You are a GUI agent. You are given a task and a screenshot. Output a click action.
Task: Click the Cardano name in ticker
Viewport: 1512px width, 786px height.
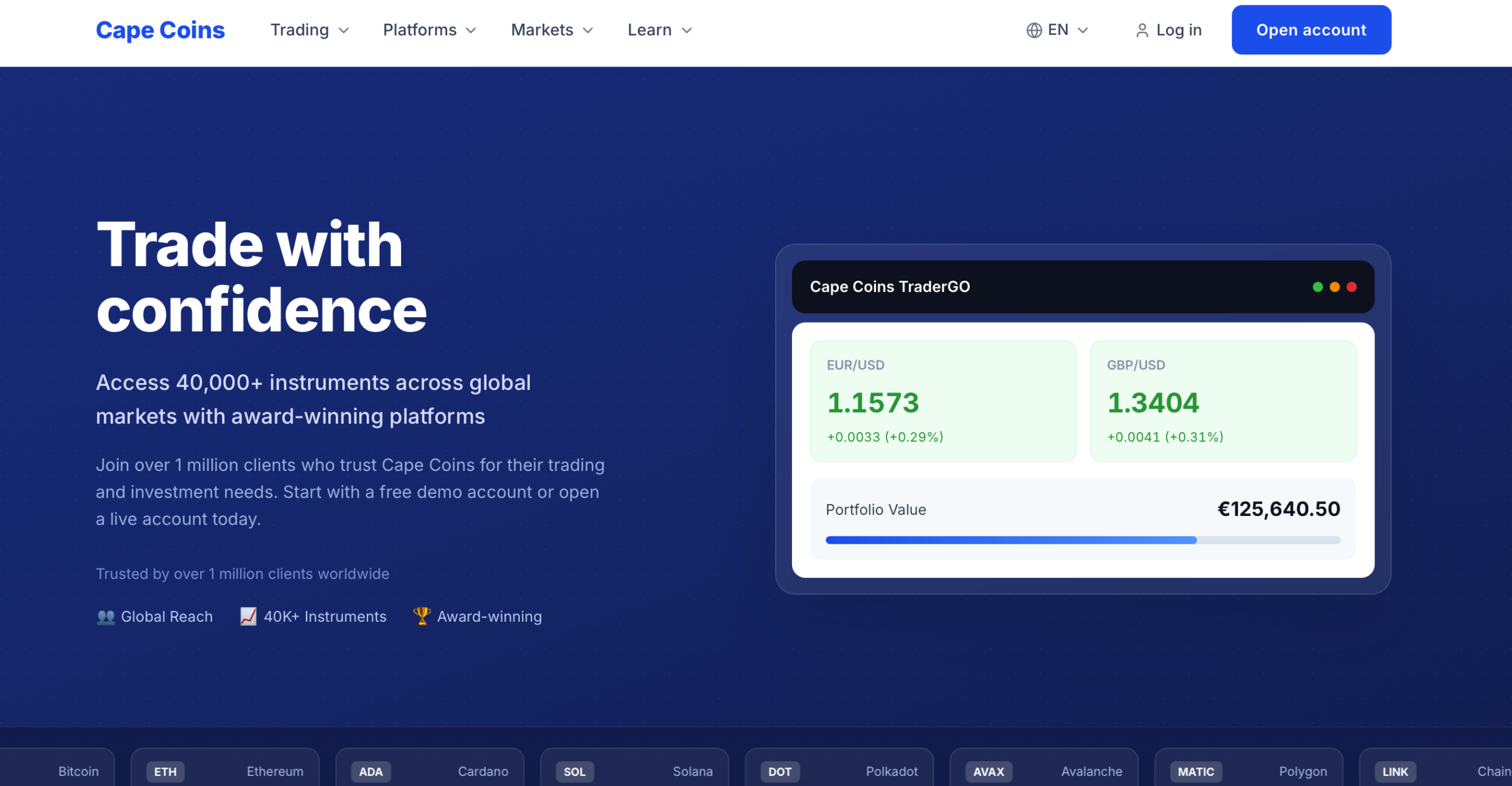coord(483,772)
